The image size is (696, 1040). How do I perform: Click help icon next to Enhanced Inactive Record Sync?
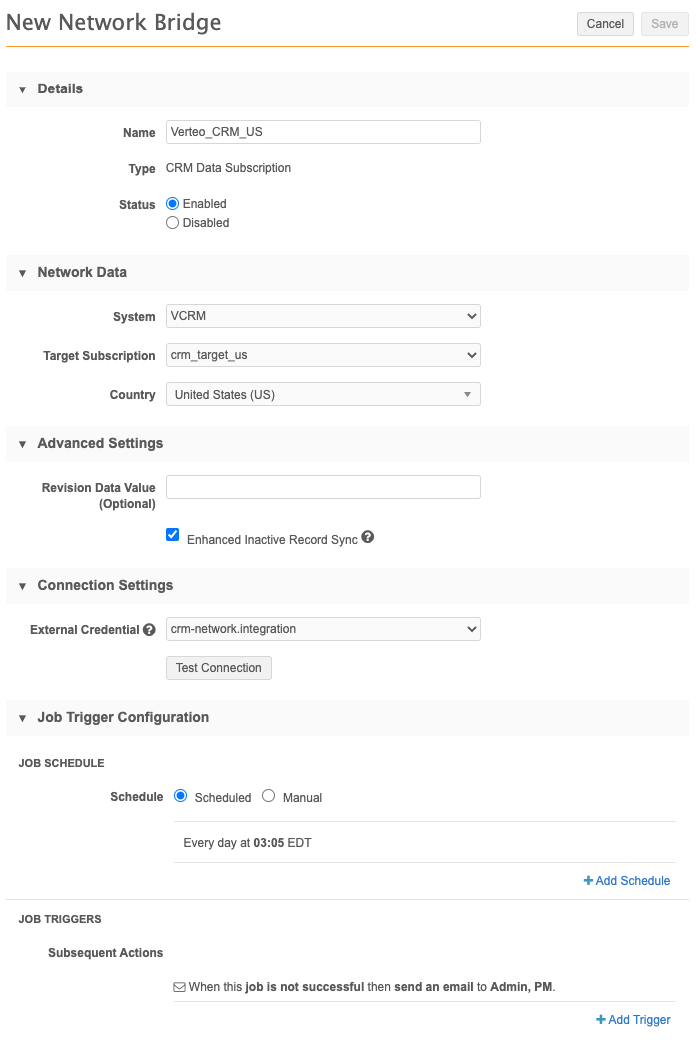(368, 538)
